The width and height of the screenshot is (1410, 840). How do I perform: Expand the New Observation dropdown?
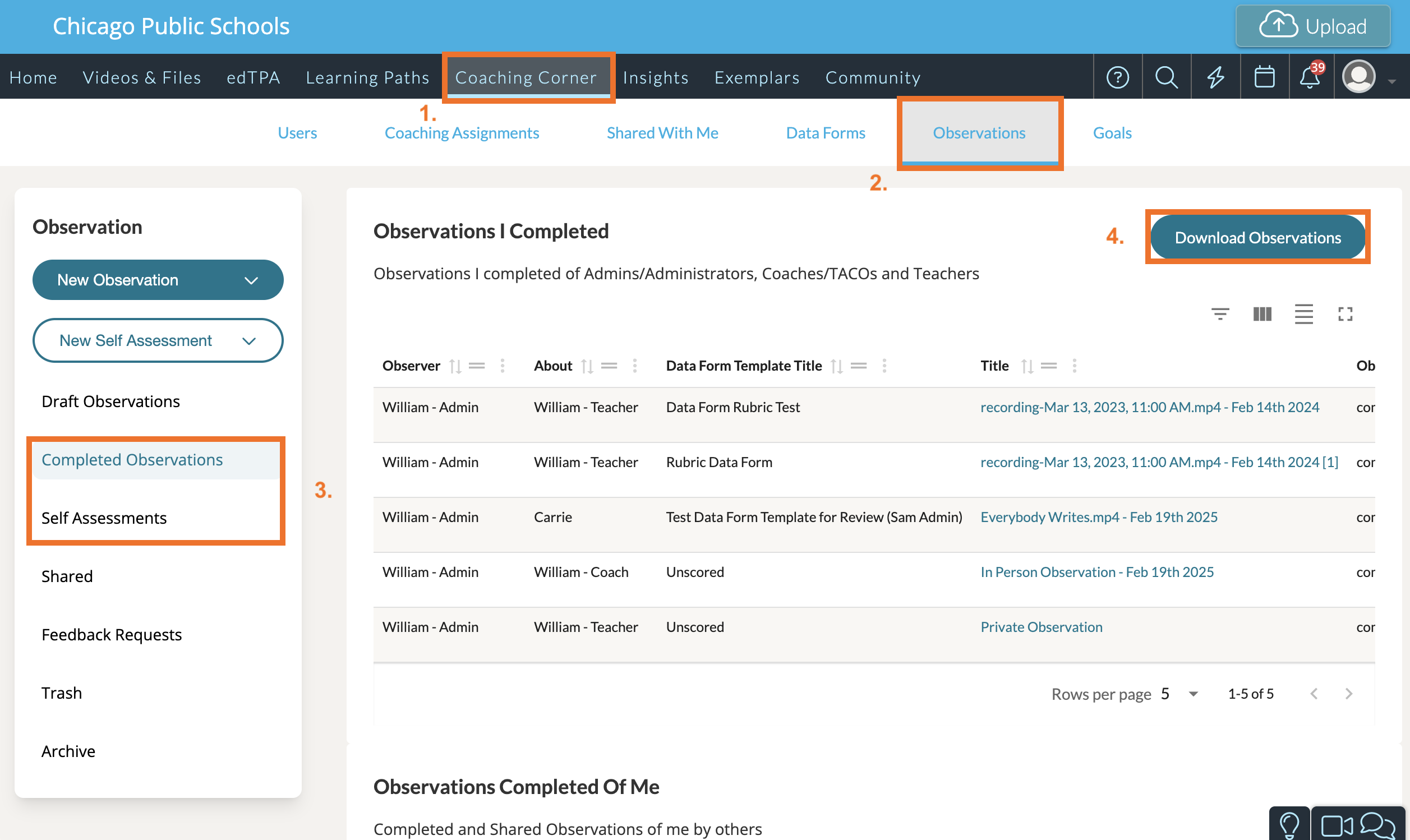pos(158,280)
